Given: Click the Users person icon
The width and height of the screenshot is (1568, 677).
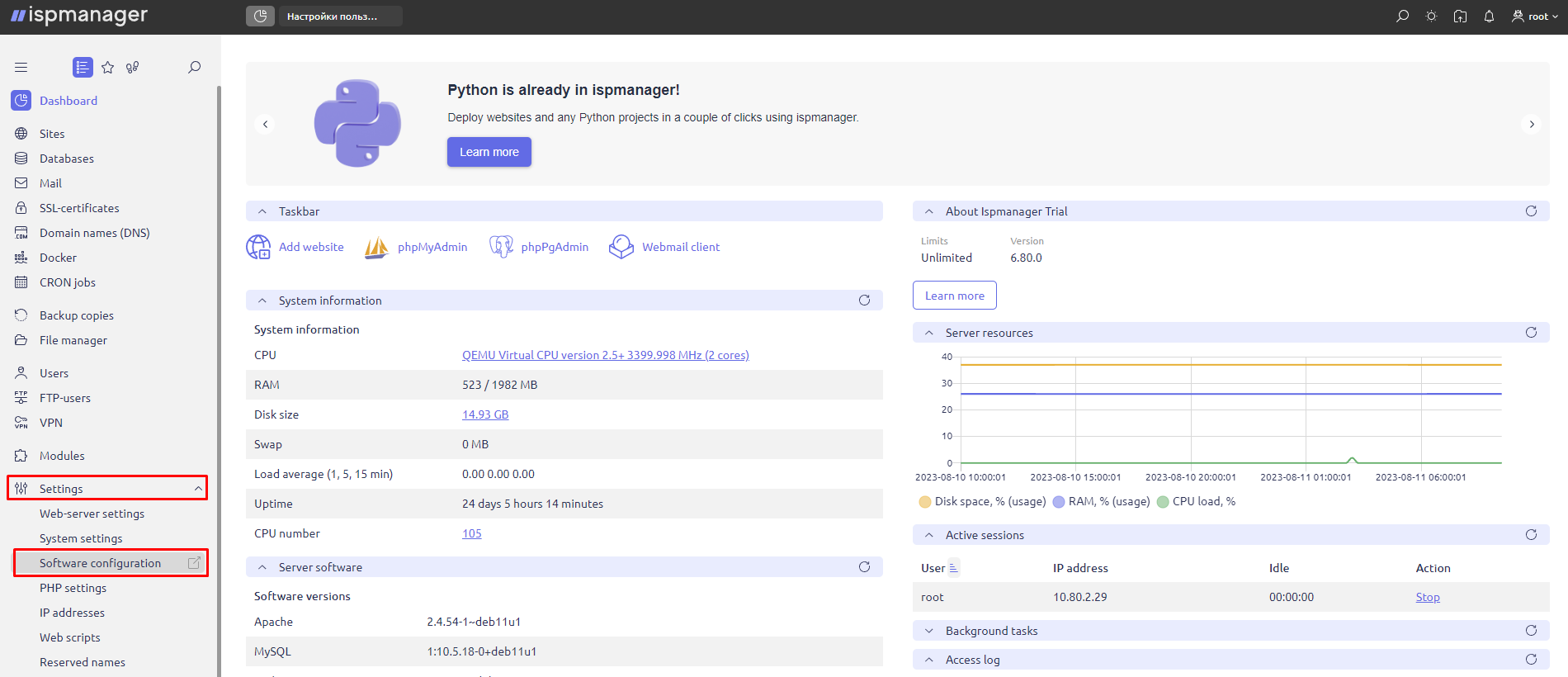Looking at the screenshot, I should click(x=21, y=373).
